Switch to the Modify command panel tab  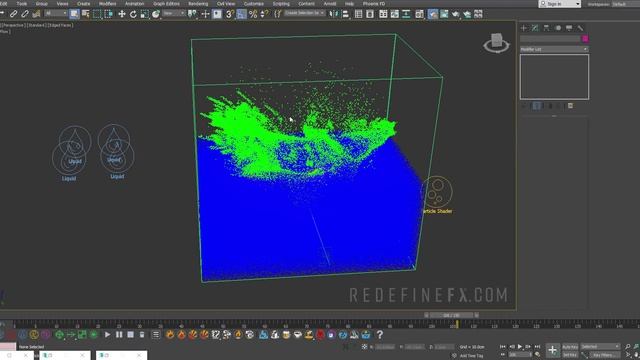[x=535, y=28]
